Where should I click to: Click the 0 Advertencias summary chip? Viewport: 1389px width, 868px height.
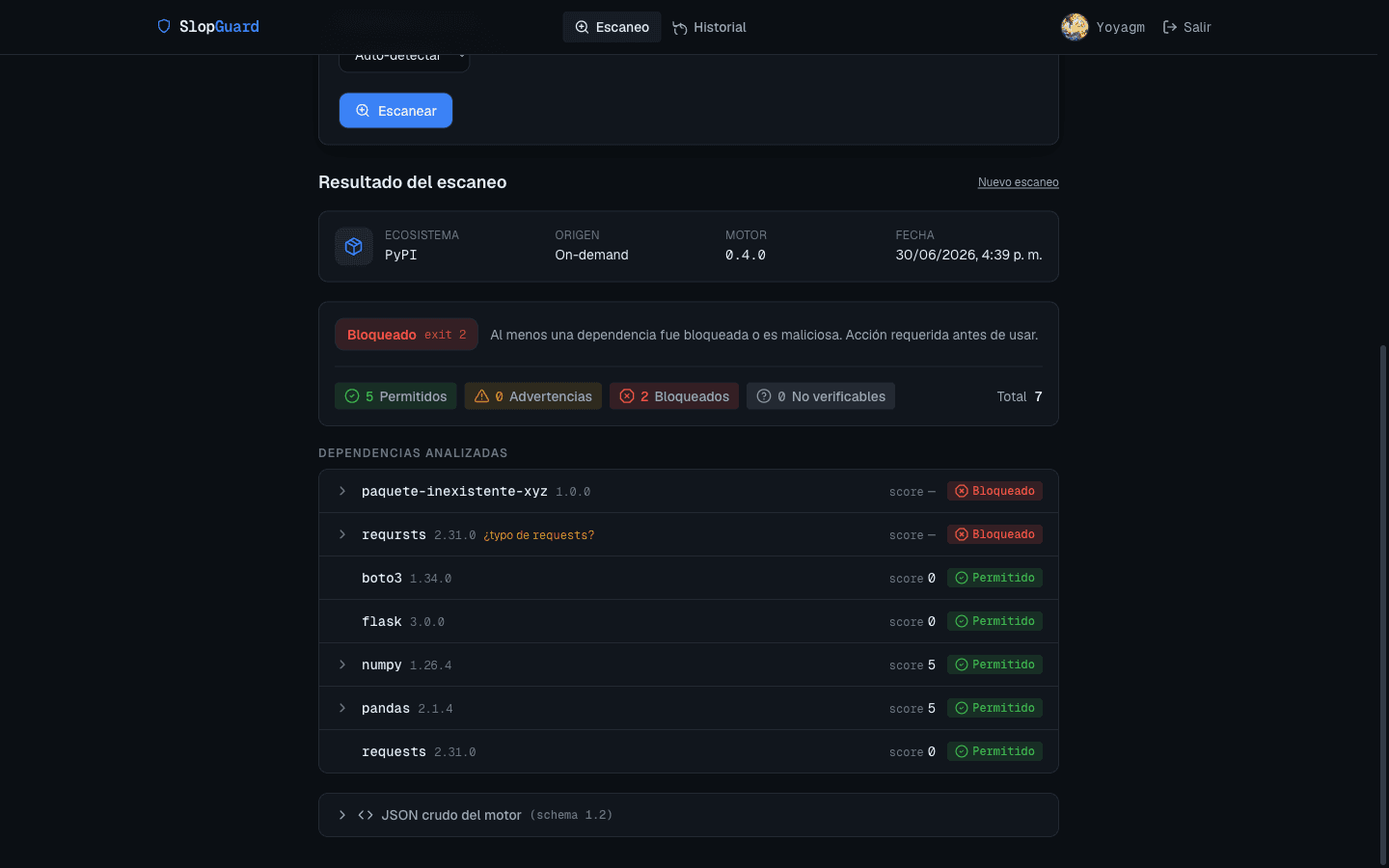click(533, 396)
